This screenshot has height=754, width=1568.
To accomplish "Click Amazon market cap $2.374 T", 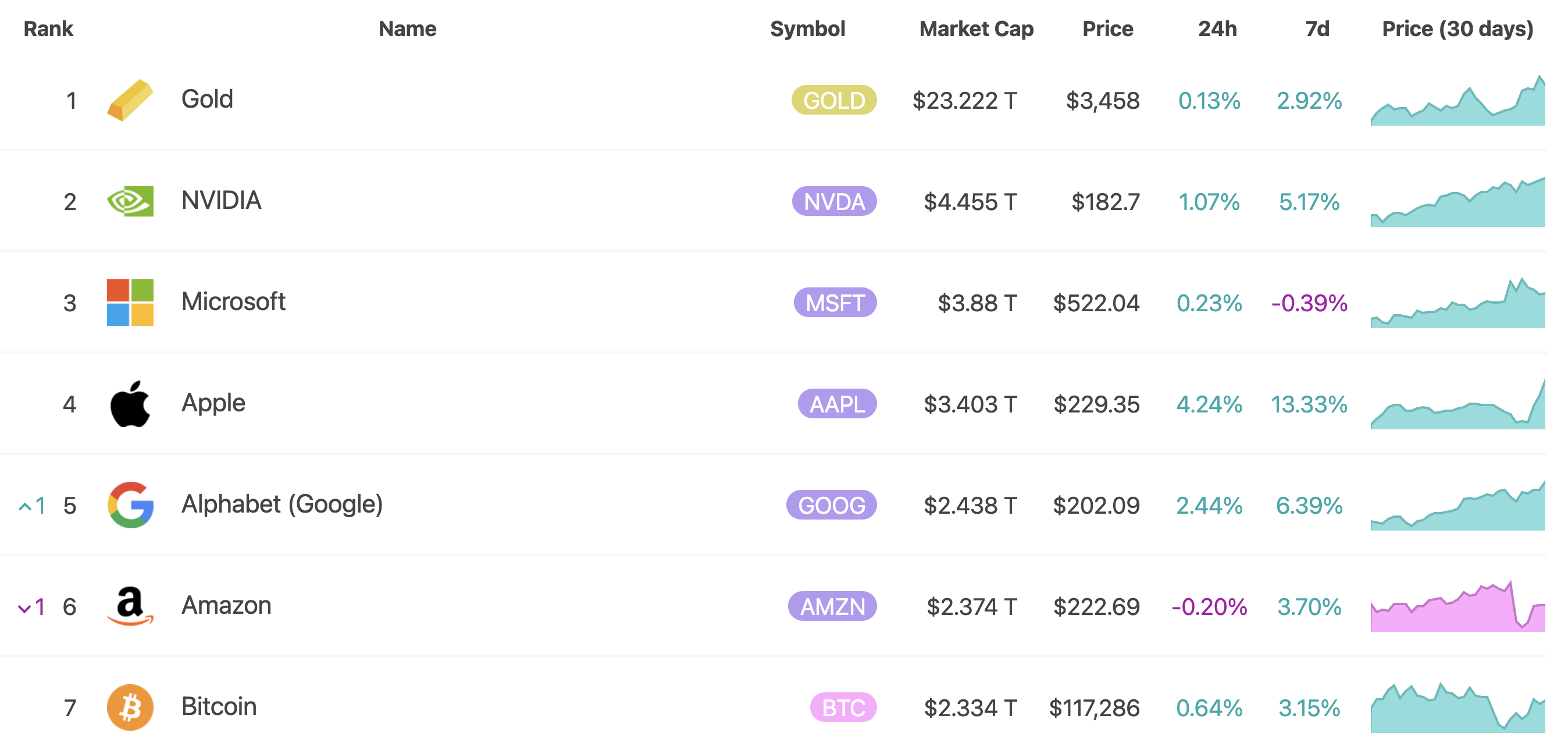I will click(971, 607).
